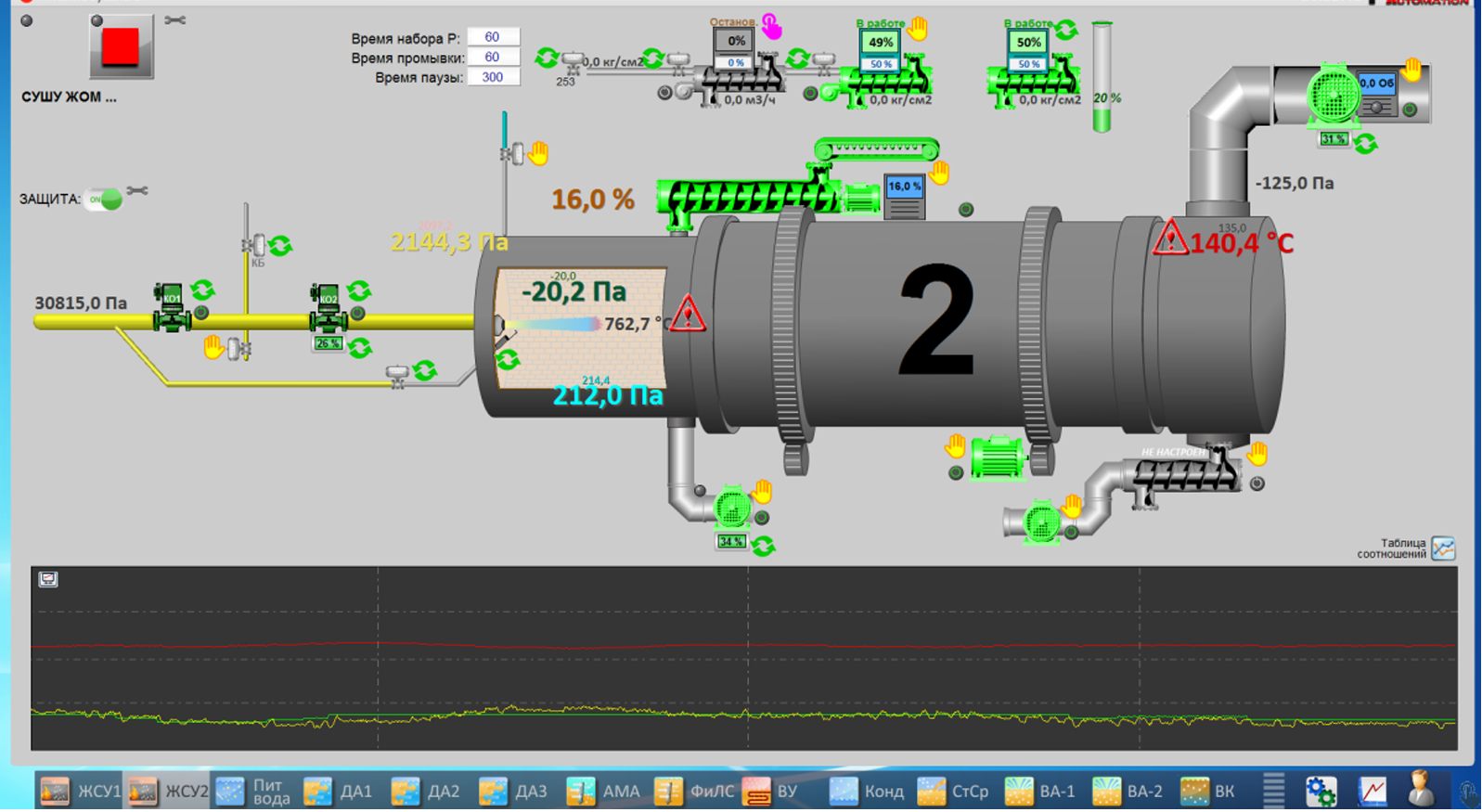
Task: Edit the Время промывки field
Action: coord(493,57)
